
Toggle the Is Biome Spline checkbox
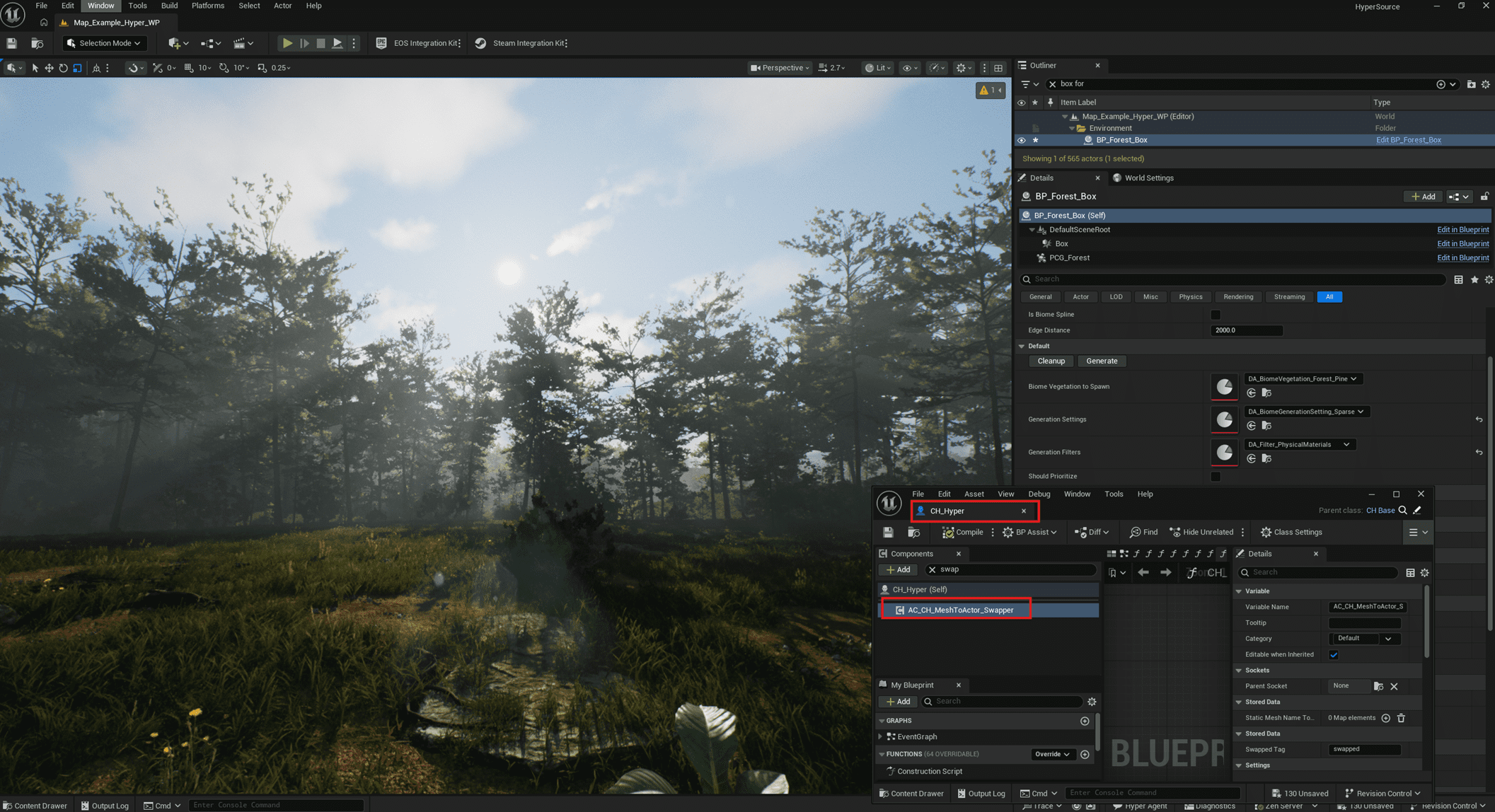[1216, 315]
